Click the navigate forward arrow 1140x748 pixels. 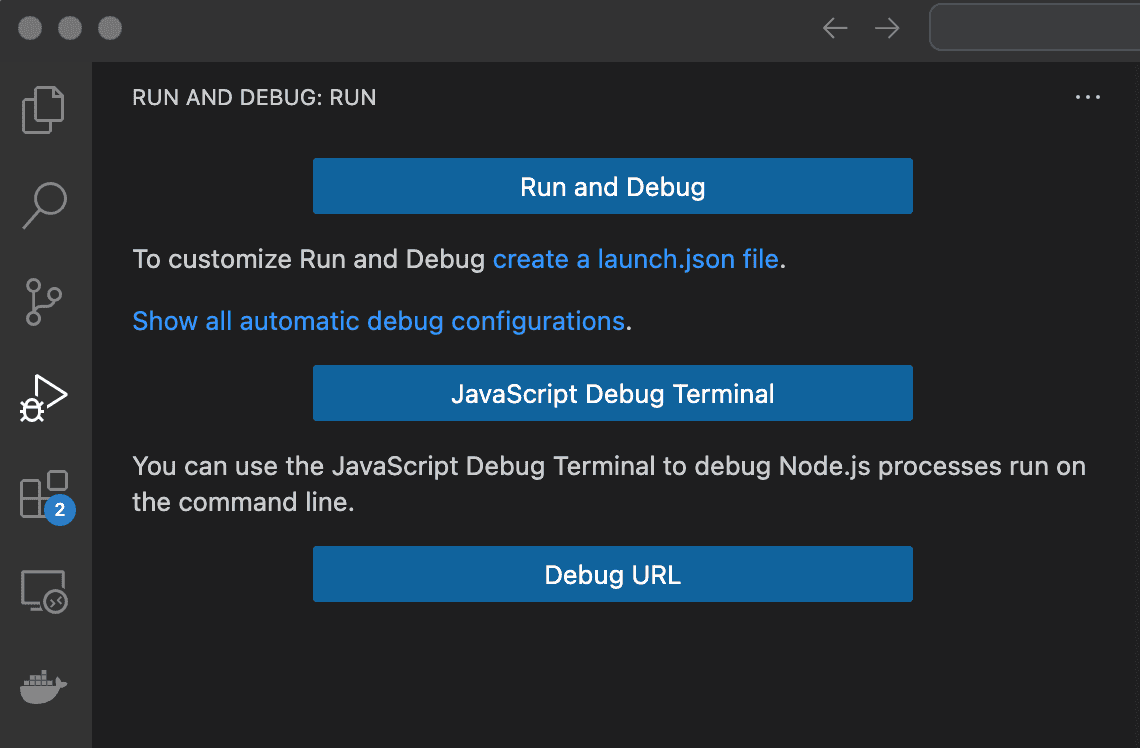pyautogui.click(x=886, y=28)
